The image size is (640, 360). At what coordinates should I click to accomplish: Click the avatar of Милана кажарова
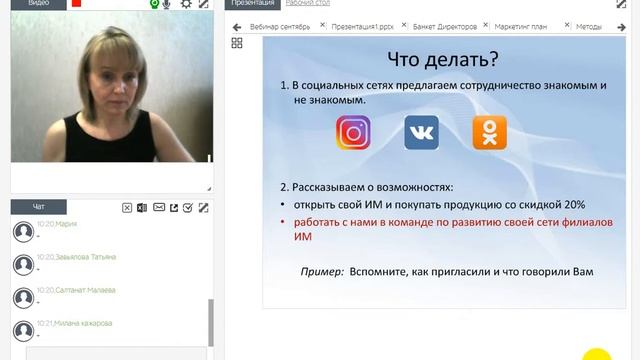tap(23, 331)
